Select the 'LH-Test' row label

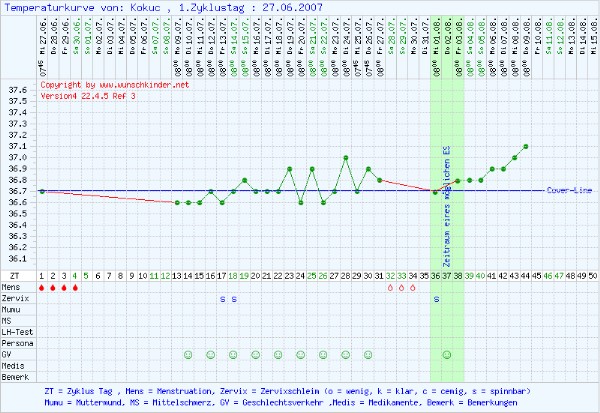(x=17, y=332)
